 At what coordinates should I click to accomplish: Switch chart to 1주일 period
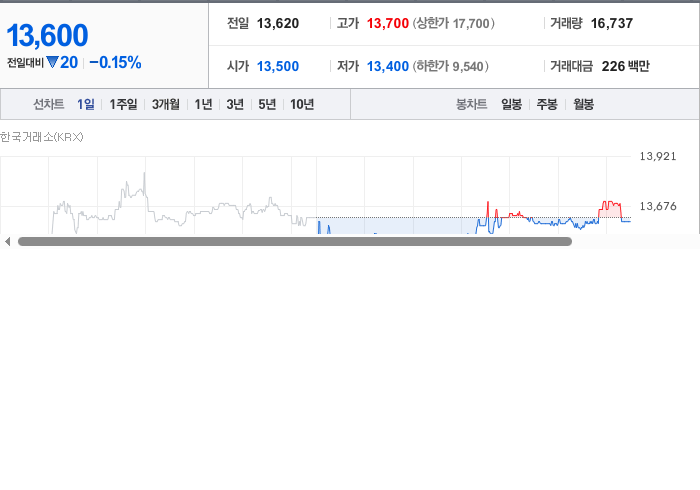123,104
